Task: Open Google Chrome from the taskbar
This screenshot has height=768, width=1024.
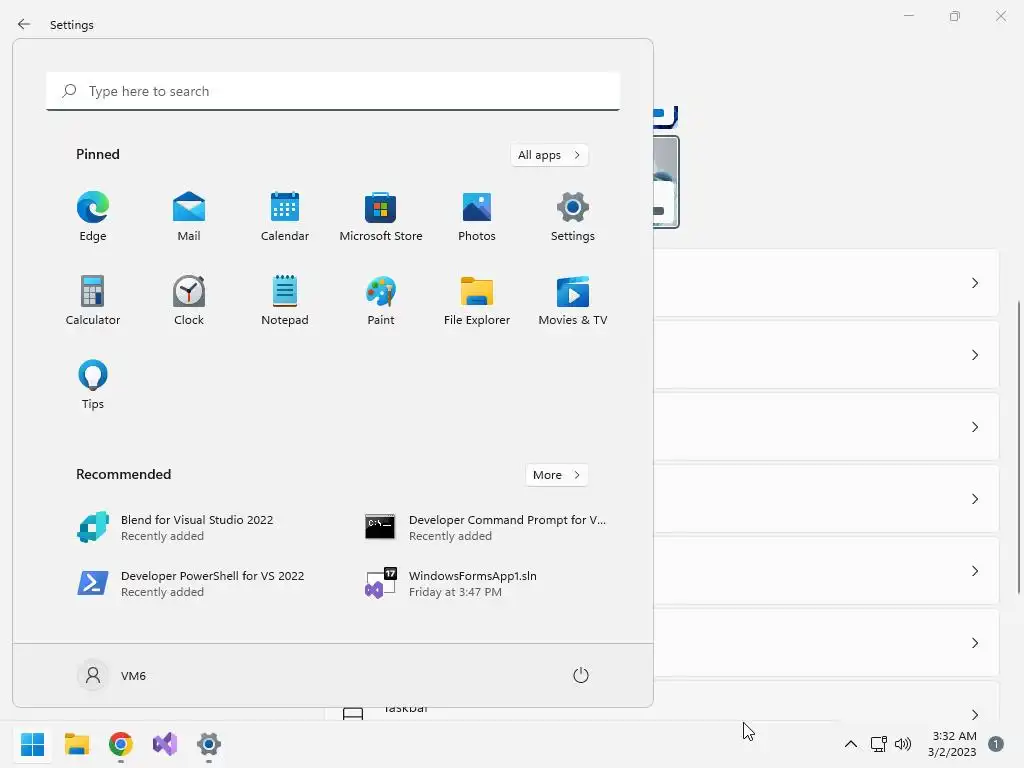Action: click(121, 744)
